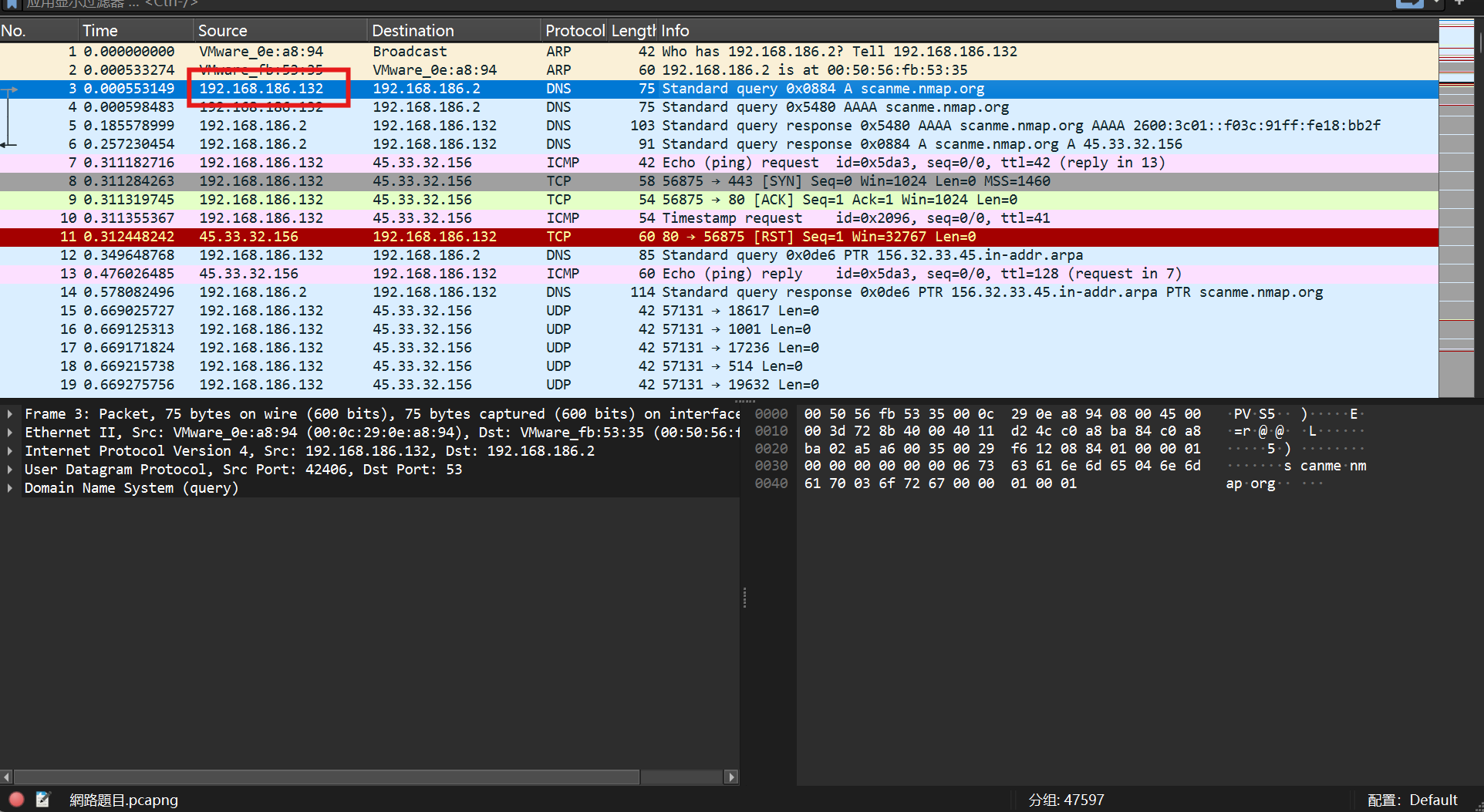Click the packet details scroll right arrow

click(x=731, y=777)
